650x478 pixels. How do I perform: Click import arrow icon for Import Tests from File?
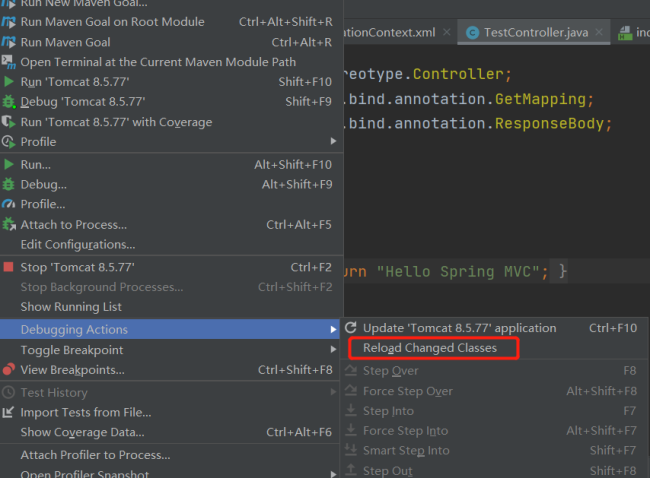click(x=8, y=412)
